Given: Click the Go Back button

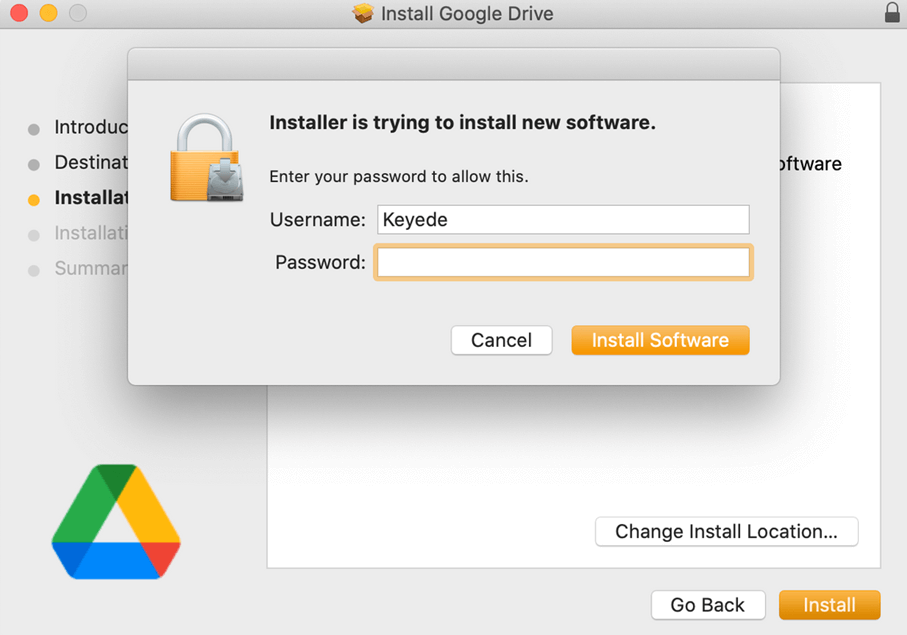Looking at the screenshot, I should click(708, 605).
